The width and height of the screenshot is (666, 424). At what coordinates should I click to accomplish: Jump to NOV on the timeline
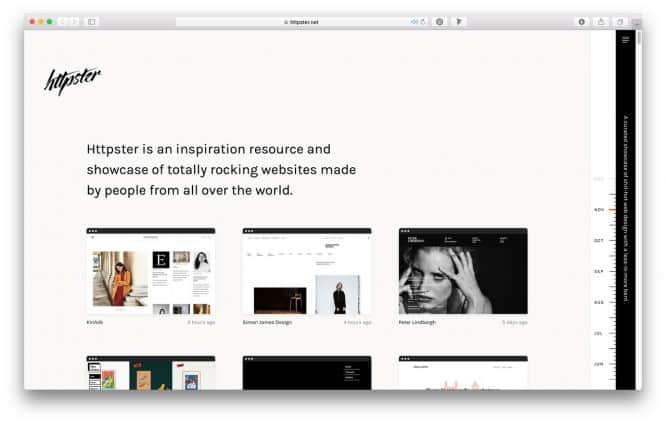tap(598, 210)
